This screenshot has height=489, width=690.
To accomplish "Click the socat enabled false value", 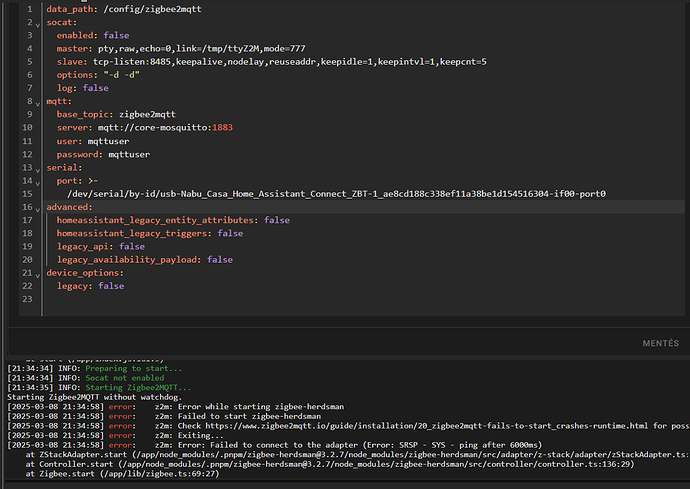I will tap(116, 36).
